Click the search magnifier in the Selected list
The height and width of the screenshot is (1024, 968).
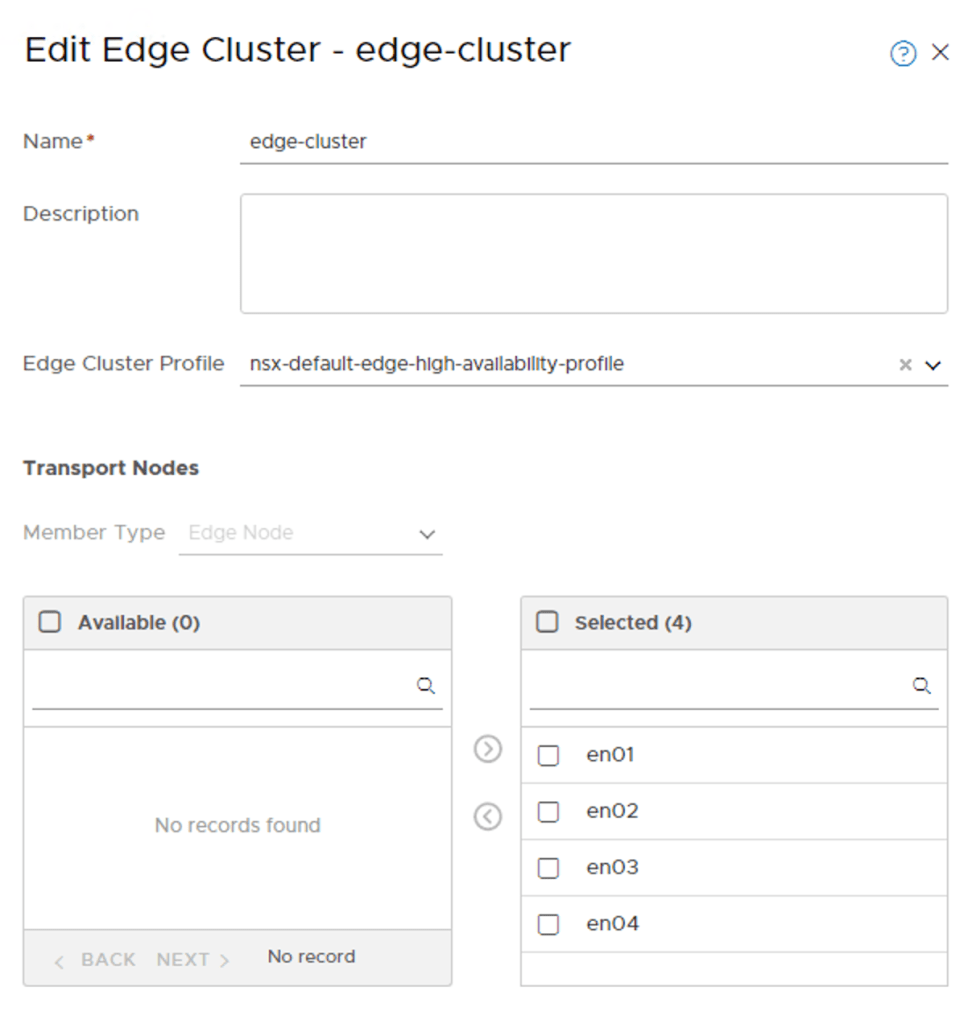point(919,685)
